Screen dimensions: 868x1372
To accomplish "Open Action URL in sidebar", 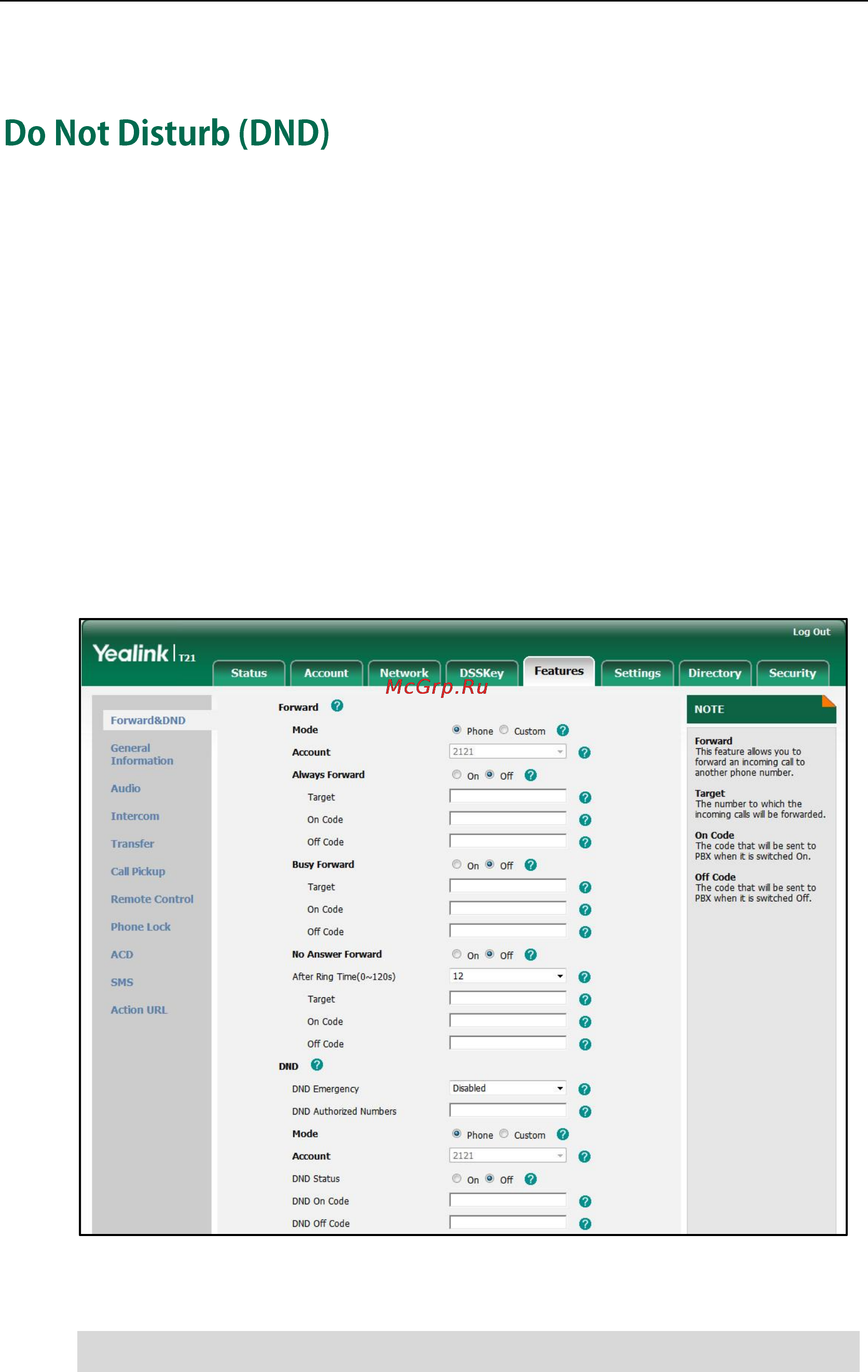I will (139, 1010).
